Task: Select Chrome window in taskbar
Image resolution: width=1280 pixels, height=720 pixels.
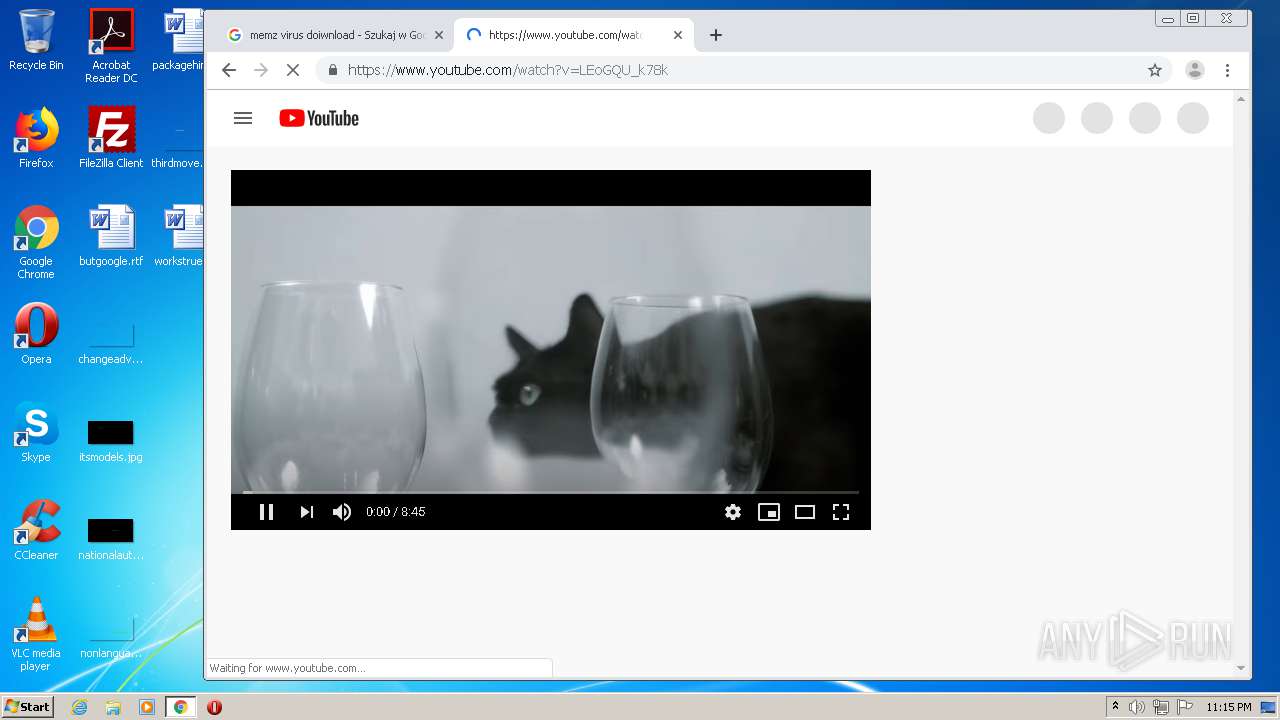Action: click(x=181, y=707)
